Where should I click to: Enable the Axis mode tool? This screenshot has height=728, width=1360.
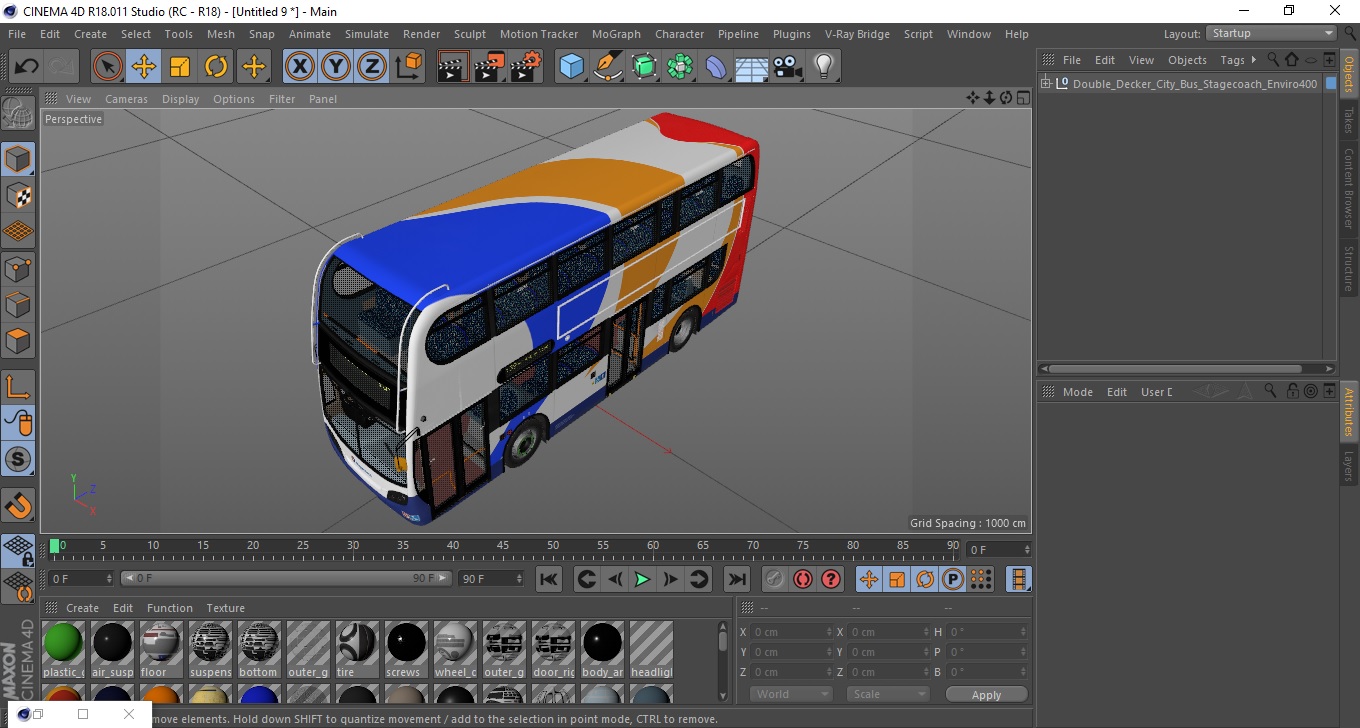tap(18, 386)
